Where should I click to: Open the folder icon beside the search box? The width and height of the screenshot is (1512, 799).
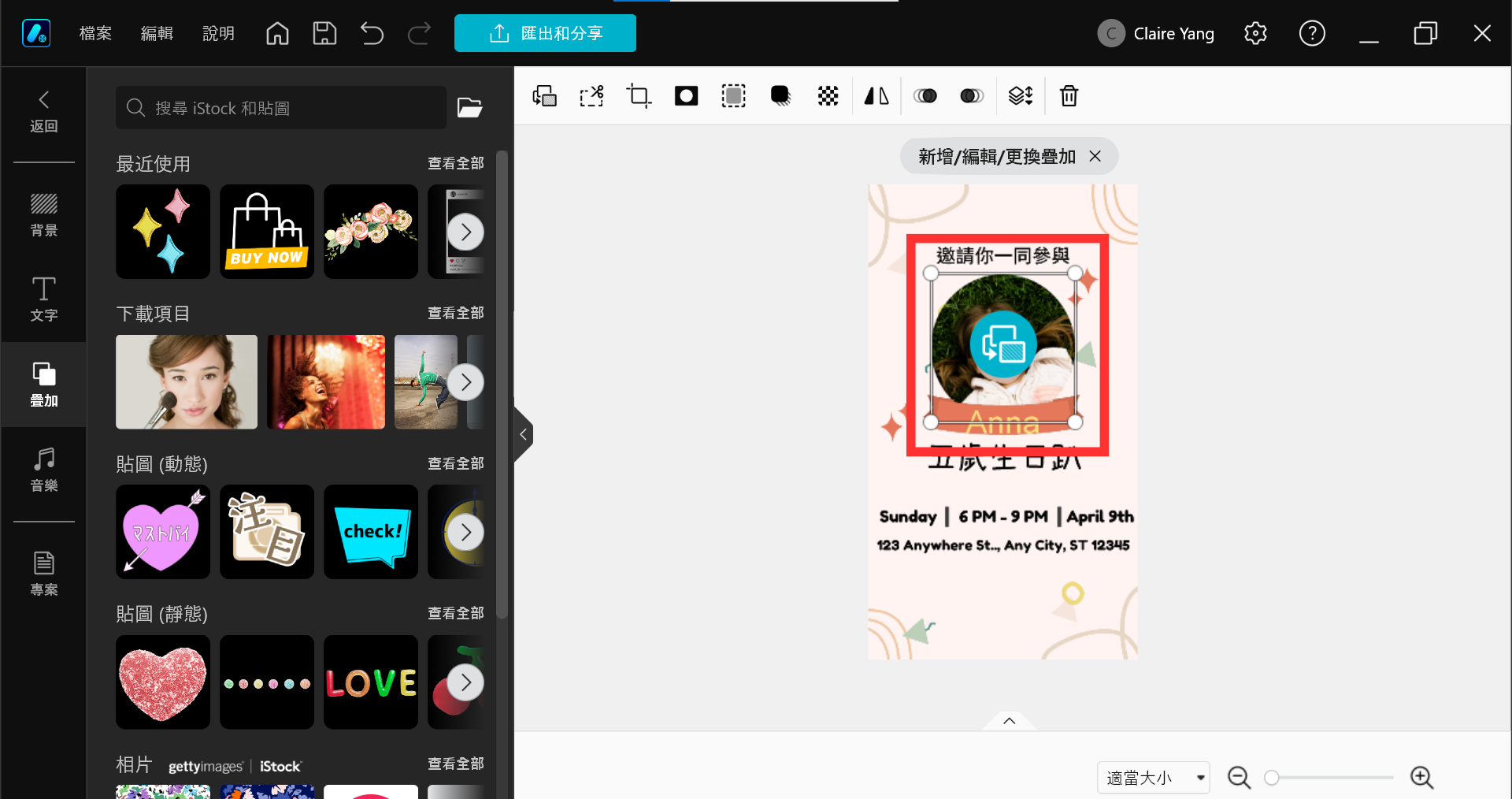tap(470, 108)
